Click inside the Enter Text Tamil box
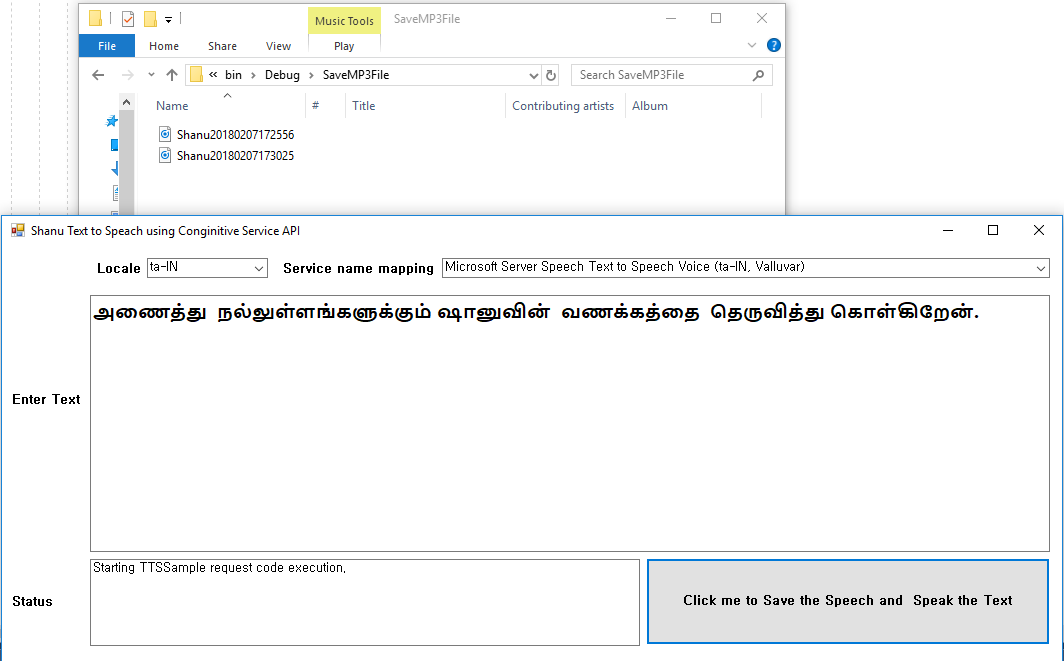This screenshot has height=661, width=1064. [x=569, y=423]
